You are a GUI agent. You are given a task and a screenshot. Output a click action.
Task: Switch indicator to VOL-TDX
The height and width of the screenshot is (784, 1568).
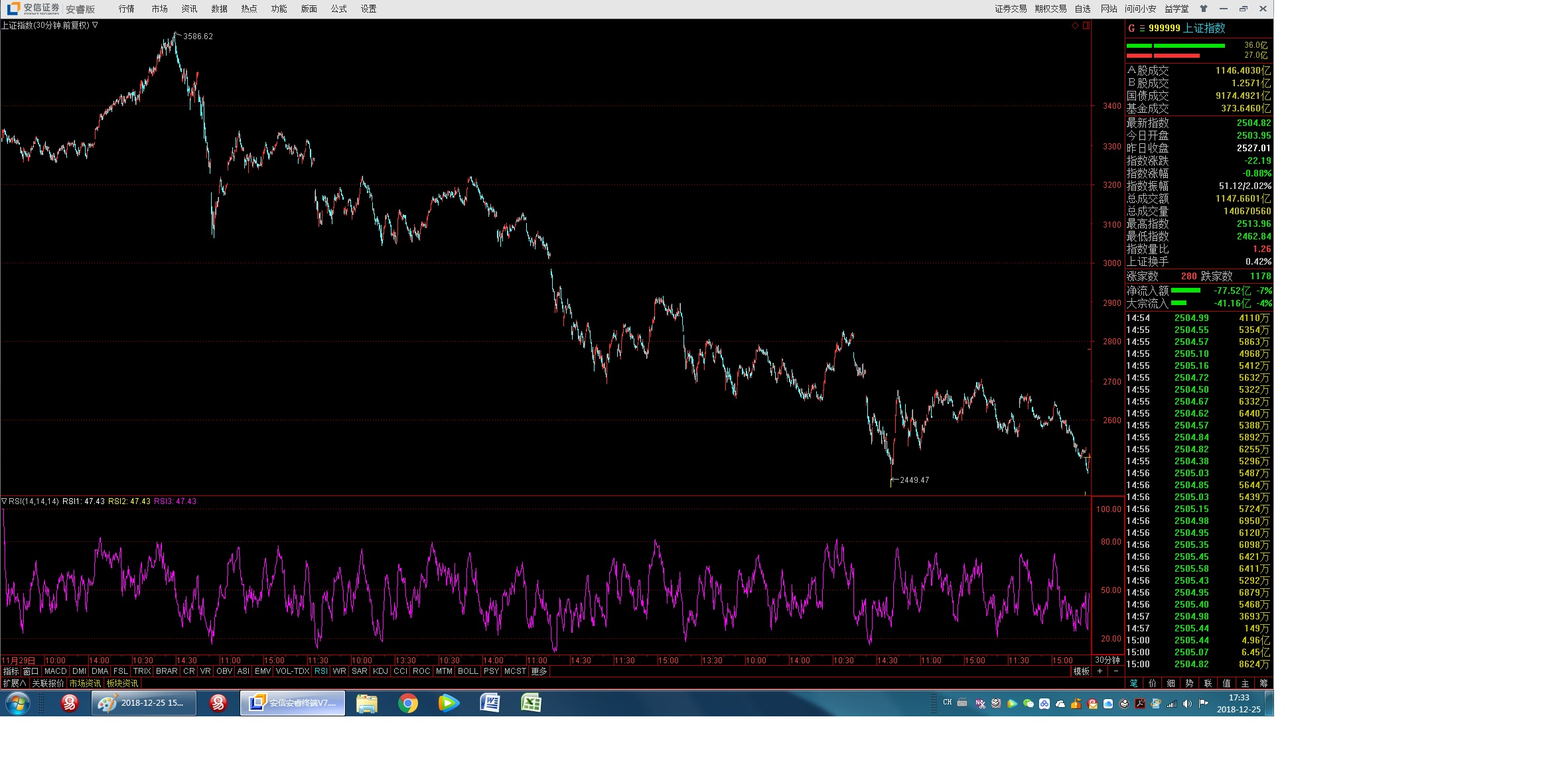(x=293, y=671)
